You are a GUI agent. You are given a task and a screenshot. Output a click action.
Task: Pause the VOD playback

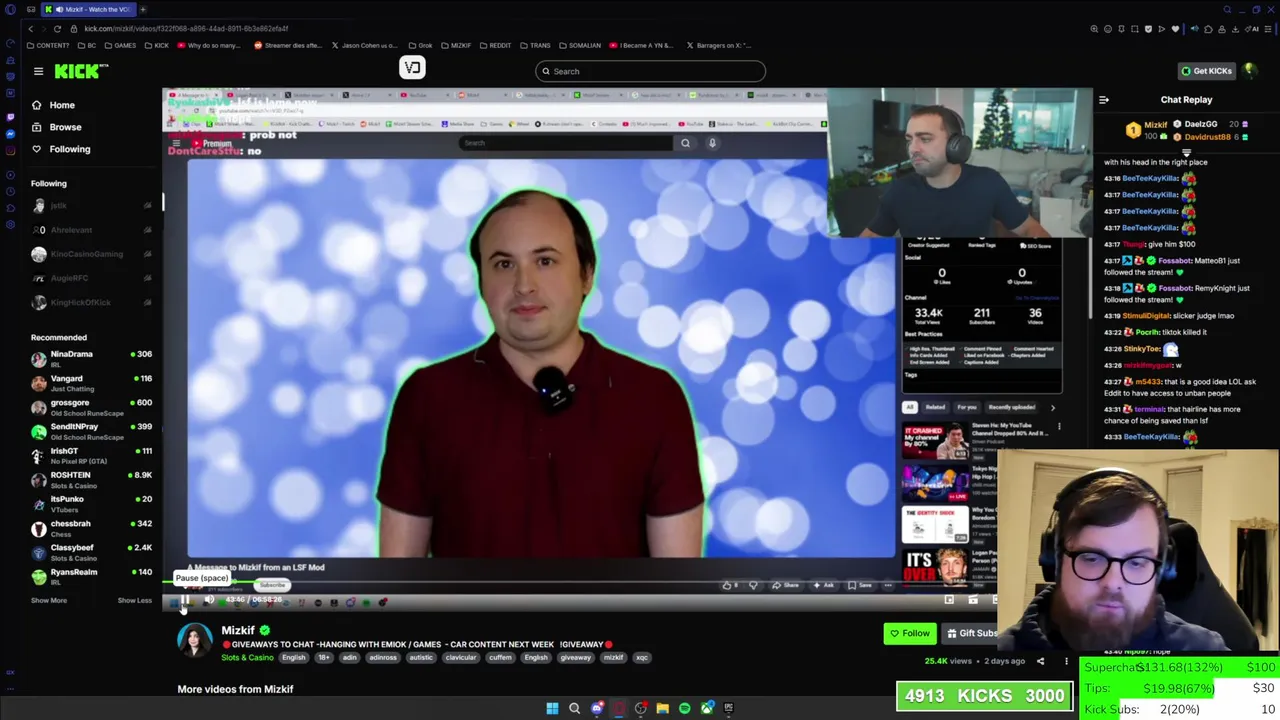pos(185,600)
